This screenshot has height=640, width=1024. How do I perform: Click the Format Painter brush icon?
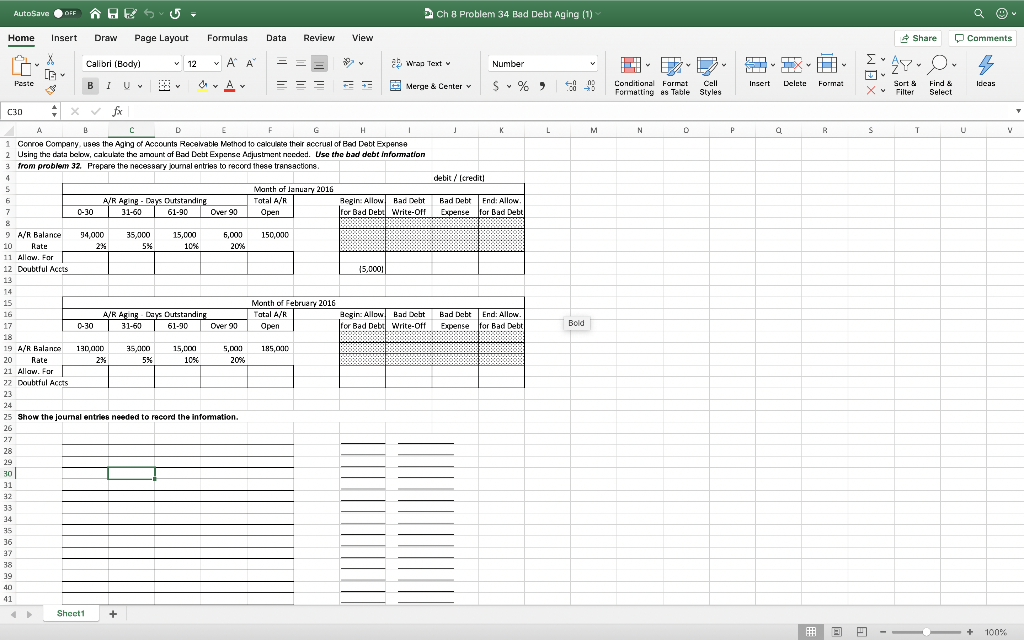pyautogui.click(x=50, y=89)
